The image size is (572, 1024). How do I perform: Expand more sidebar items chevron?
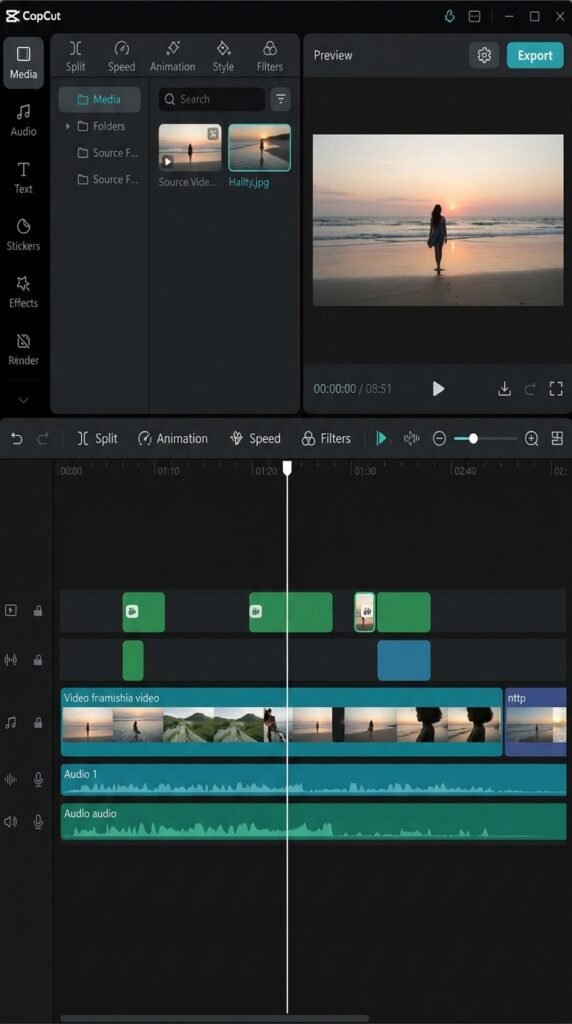[24, 400]
